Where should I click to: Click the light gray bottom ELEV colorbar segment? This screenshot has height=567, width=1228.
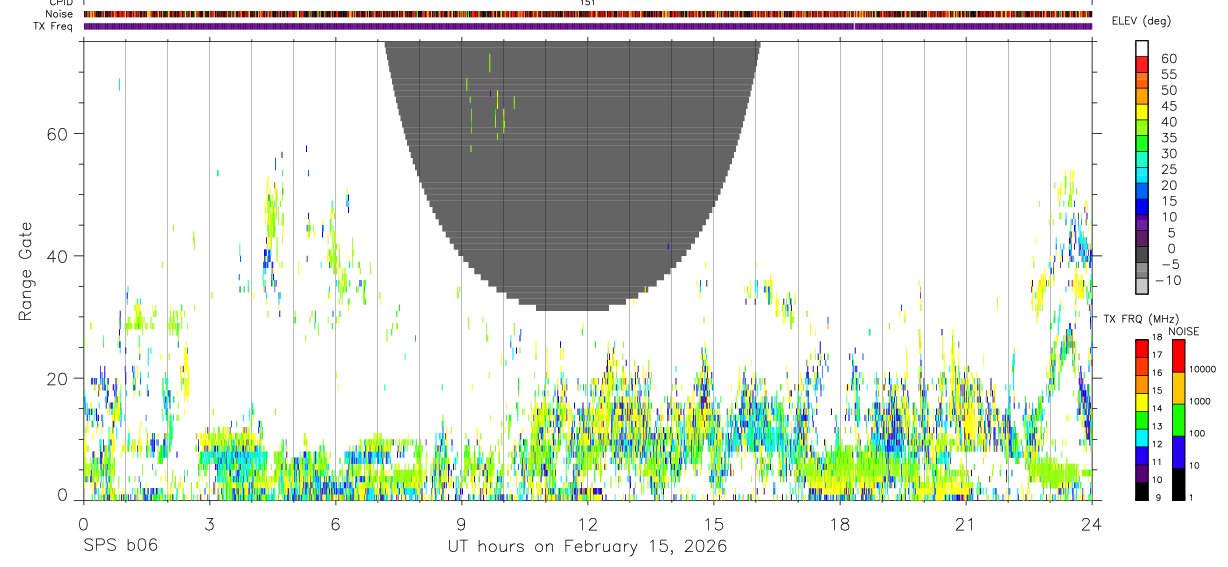tap(1141, 287)
